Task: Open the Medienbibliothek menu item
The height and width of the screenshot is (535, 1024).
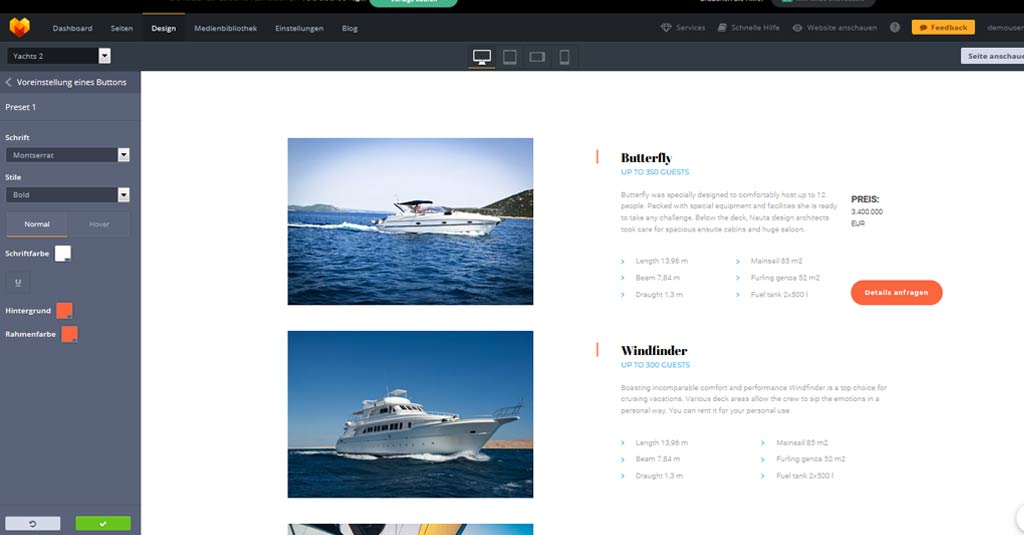Action: (225, 28)
